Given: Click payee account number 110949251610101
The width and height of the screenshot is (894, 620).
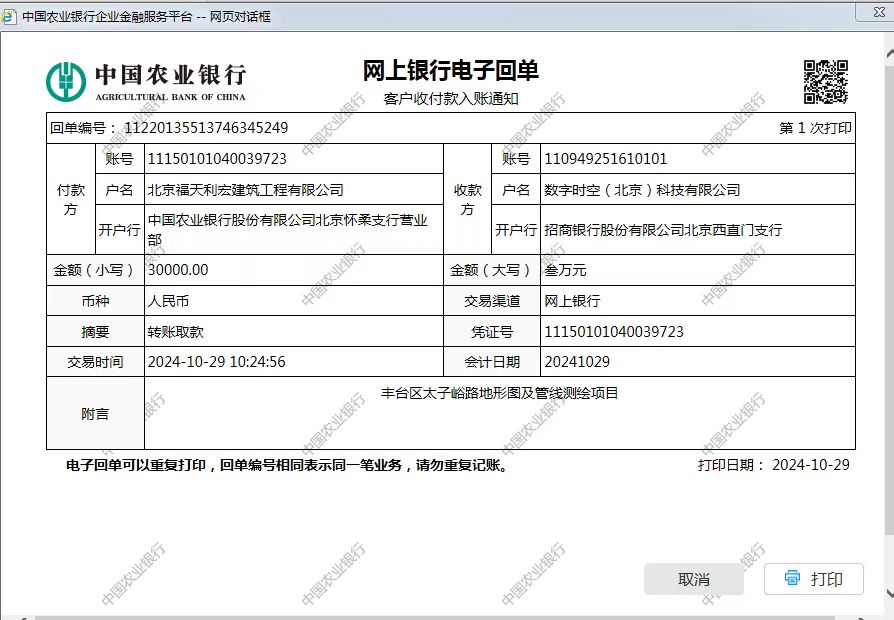Looking at the screenshot, I should [x=605, y=159].
